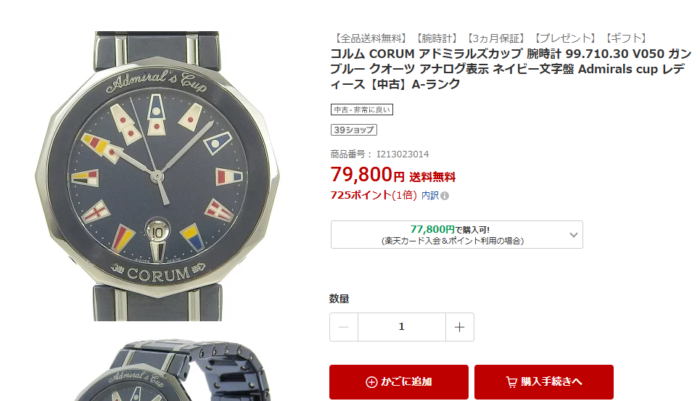This screenshot has height=401, width=700.
Task: Increase quantity with the plus button
Action: click(x=459, y=327)
